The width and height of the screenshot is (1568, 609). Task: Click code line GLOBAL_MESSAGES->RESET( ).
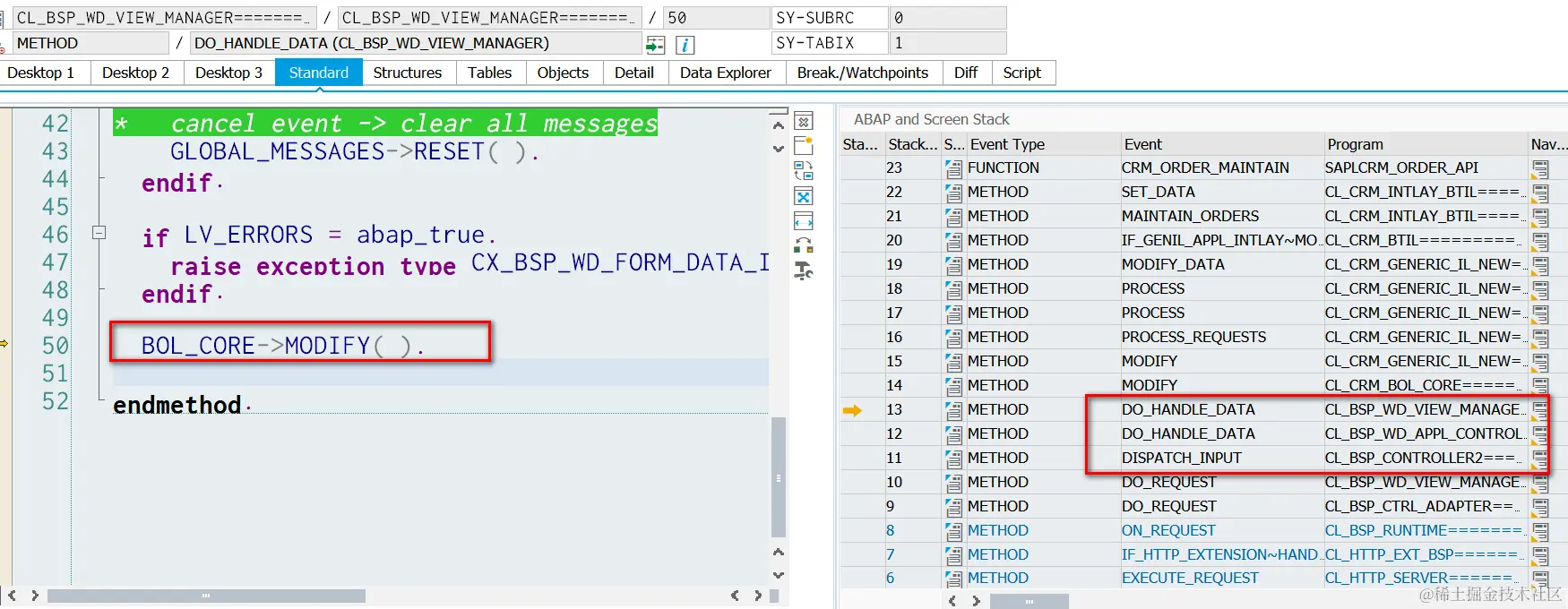point(355,151)
